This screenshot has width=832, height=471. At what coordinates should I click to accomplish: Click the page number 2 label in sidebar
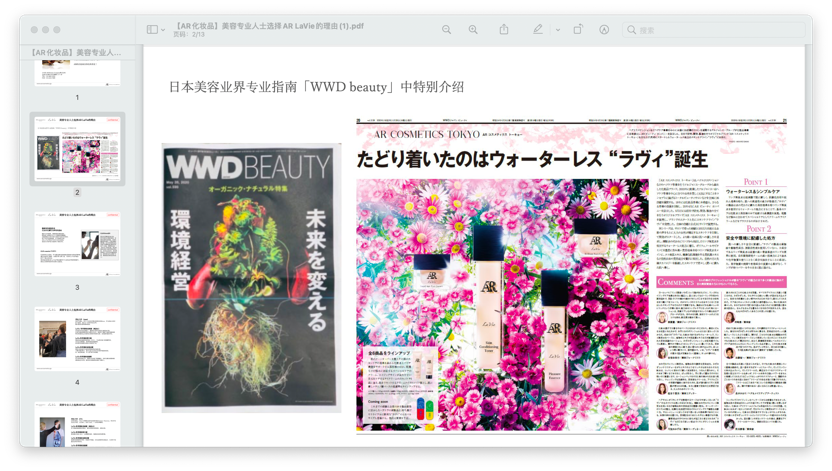pyautogui.click(x=77, y=193)
